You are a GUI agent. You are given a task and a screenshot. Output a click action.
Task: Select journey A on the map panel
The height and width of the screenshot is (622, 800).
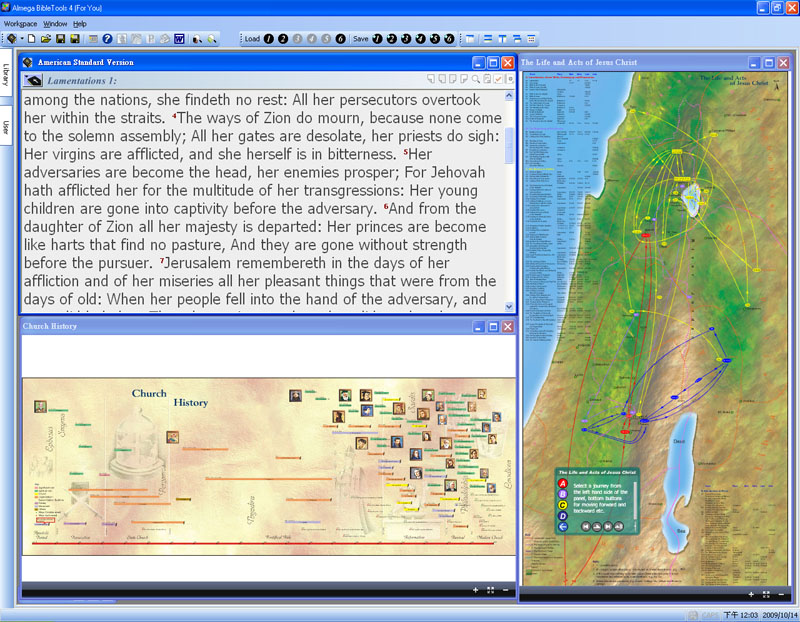point(562,483)
